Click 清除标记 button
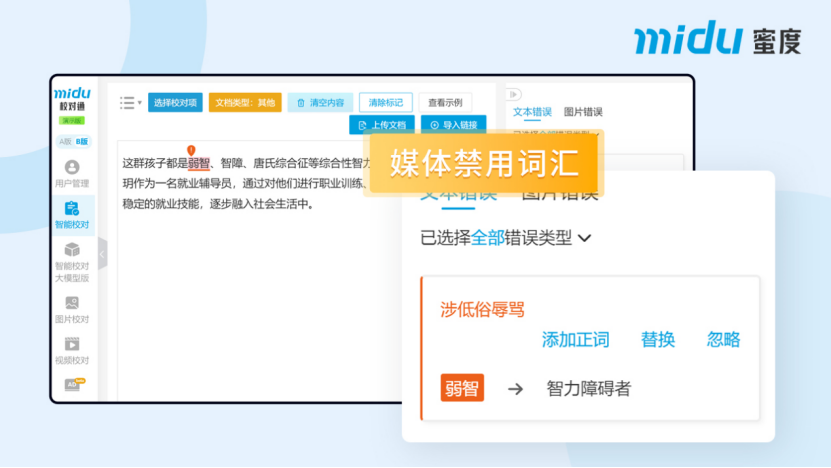 tap(385, 103)
